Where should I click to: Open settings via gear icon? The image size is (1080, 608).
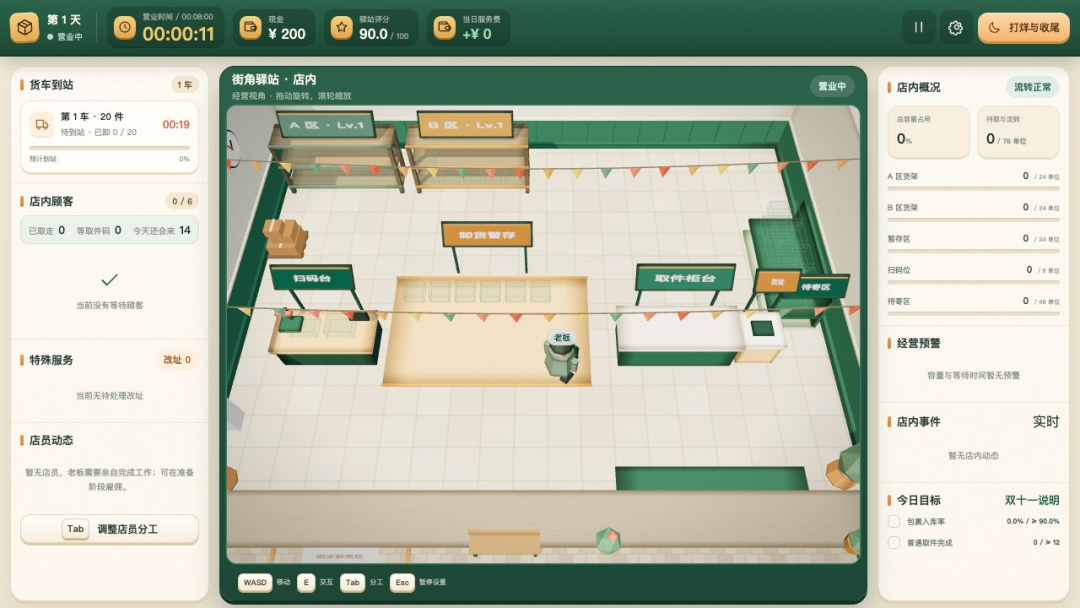(955, 28)
